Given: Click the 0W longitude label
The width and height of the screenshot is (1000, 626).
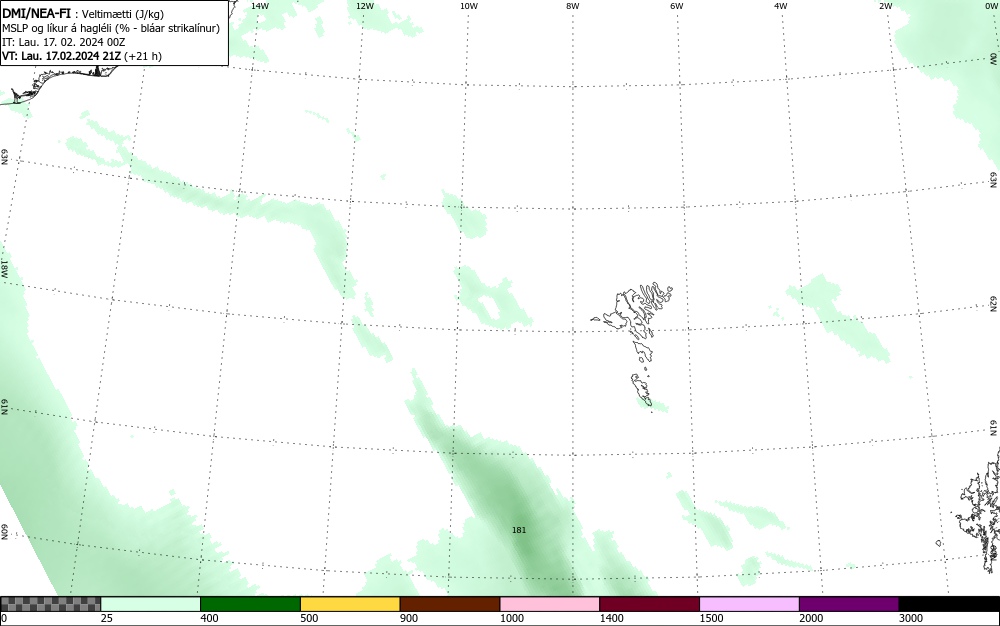Looking at the screenshot, I should coord(990,6).
